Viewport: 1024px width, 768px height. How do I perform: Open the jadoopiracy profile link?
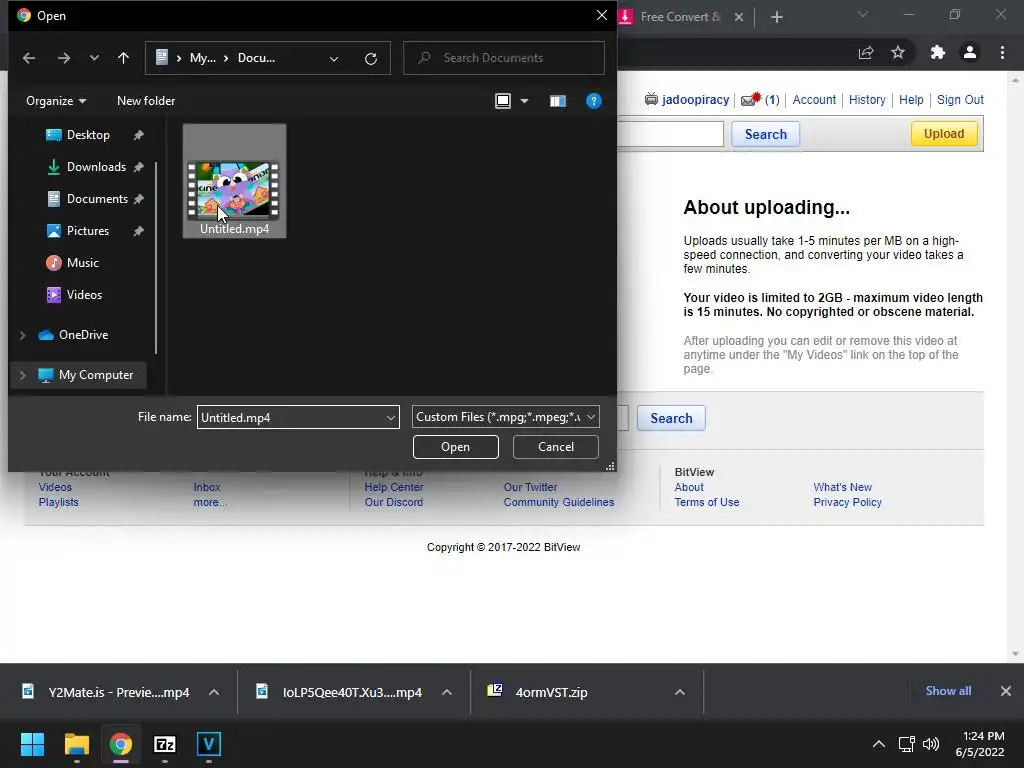click(x=695, y=99)
